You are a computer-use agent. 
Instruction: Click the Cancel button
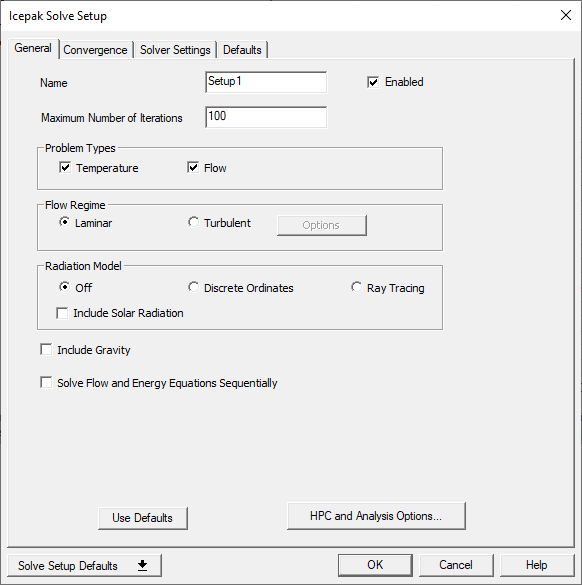click(x=456, y=565)
